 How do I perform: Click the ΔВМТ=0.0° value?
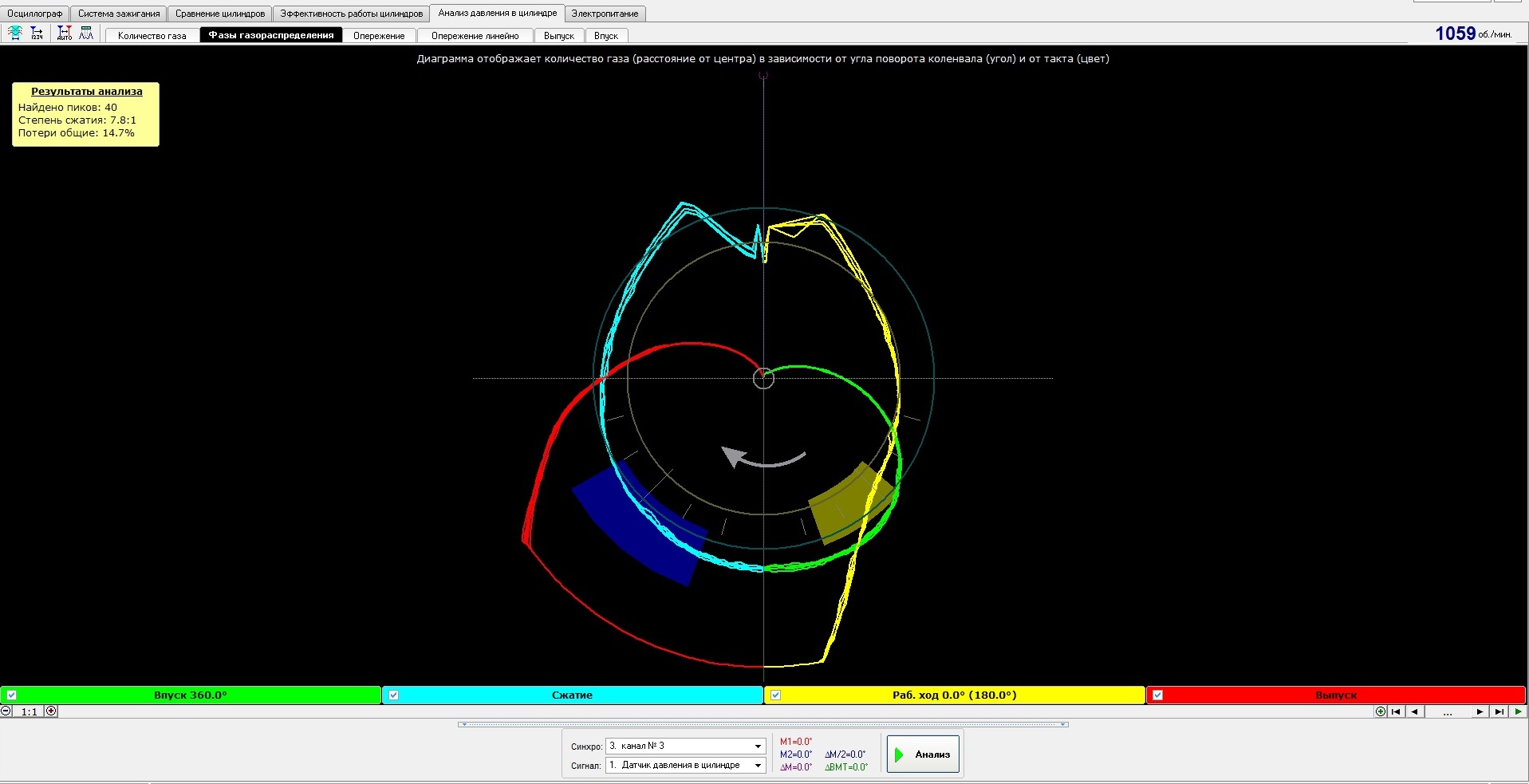point(846,767)
